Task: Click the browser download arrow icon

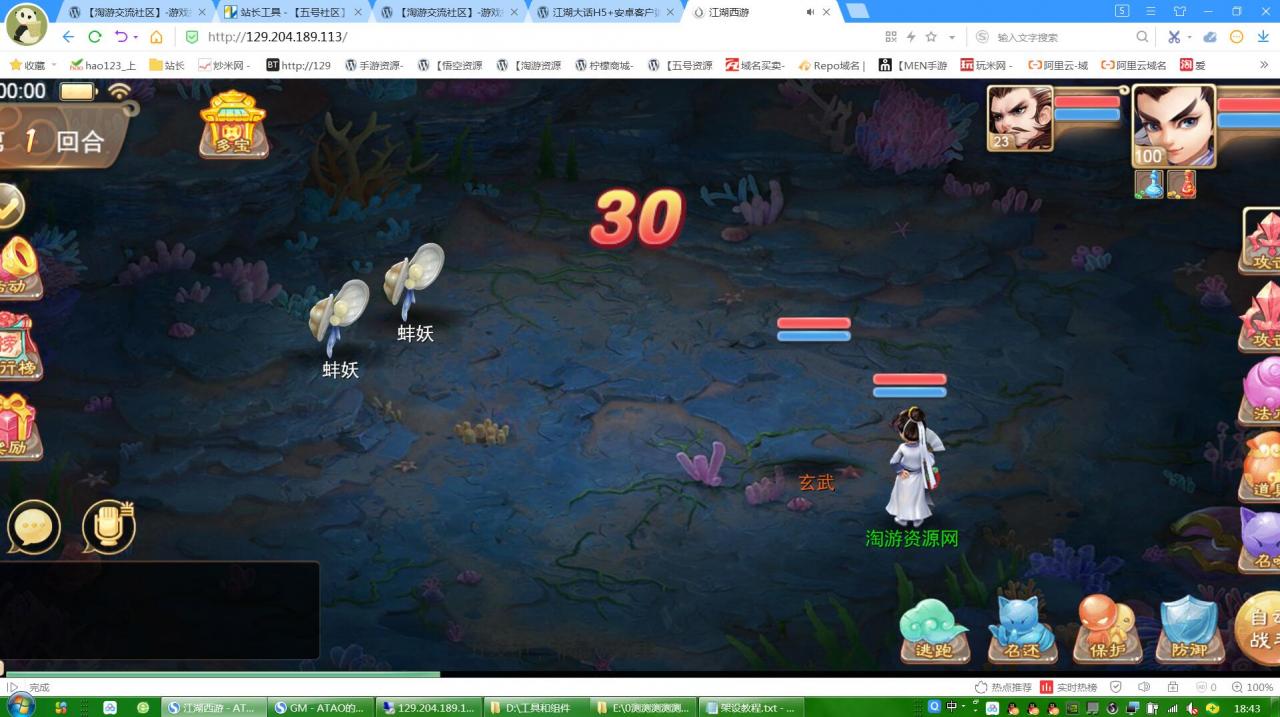Action: [x=1264, y=37]
